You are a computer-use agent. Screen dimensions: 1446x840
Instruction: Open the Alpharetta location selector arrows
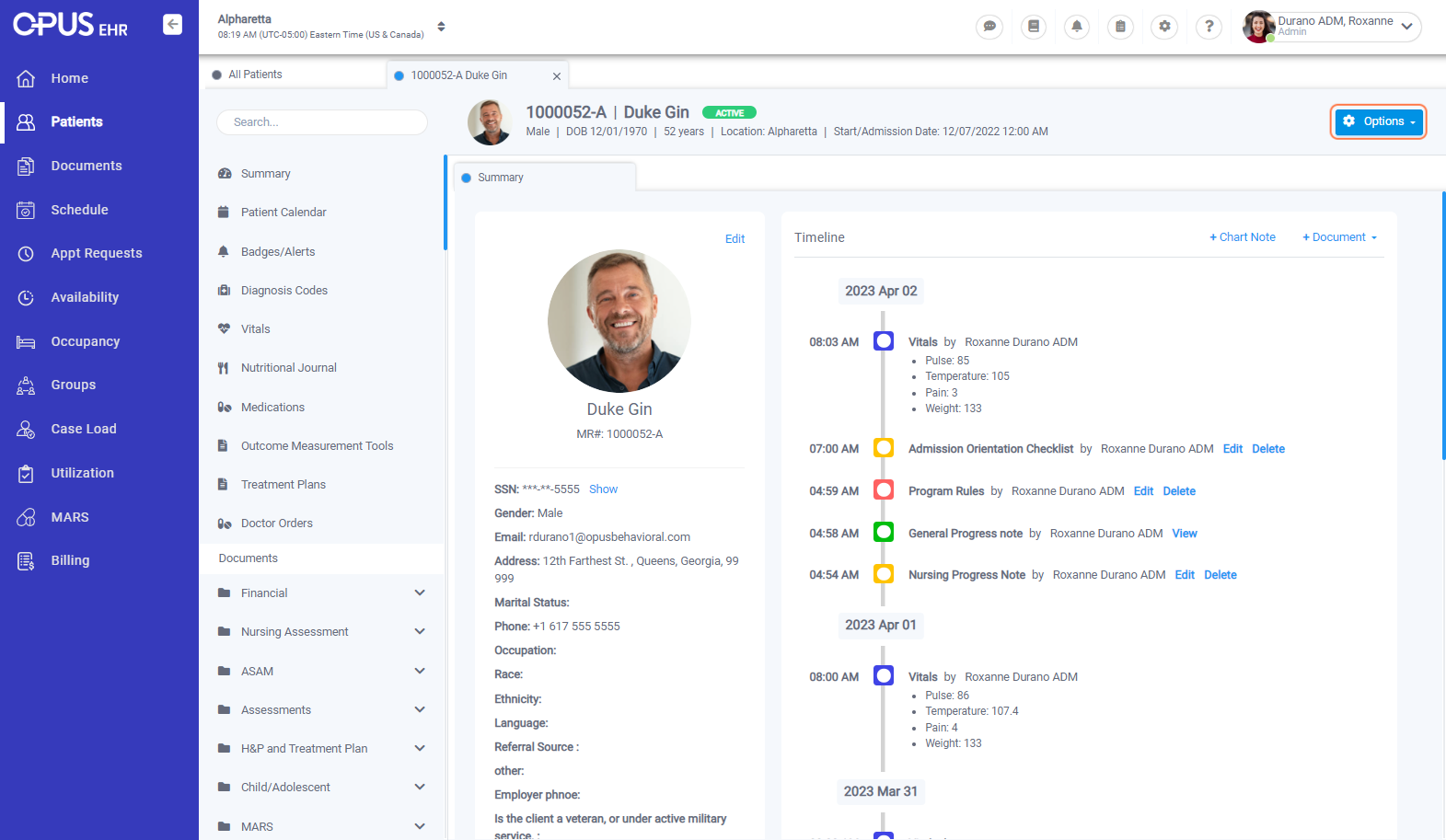tap(441, 27)
